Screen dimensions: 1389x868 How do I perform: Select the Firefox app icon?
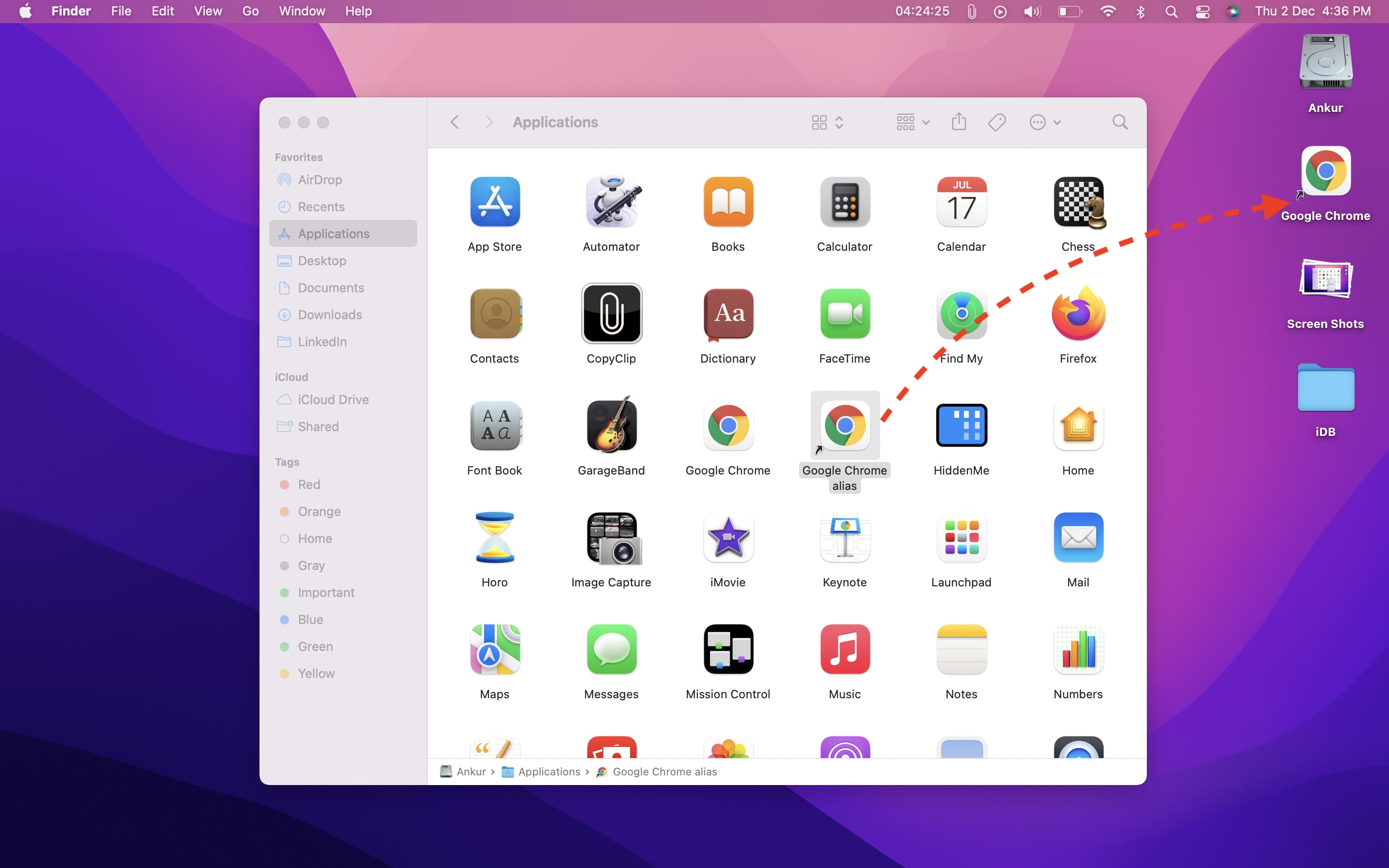click(1078, 313)
